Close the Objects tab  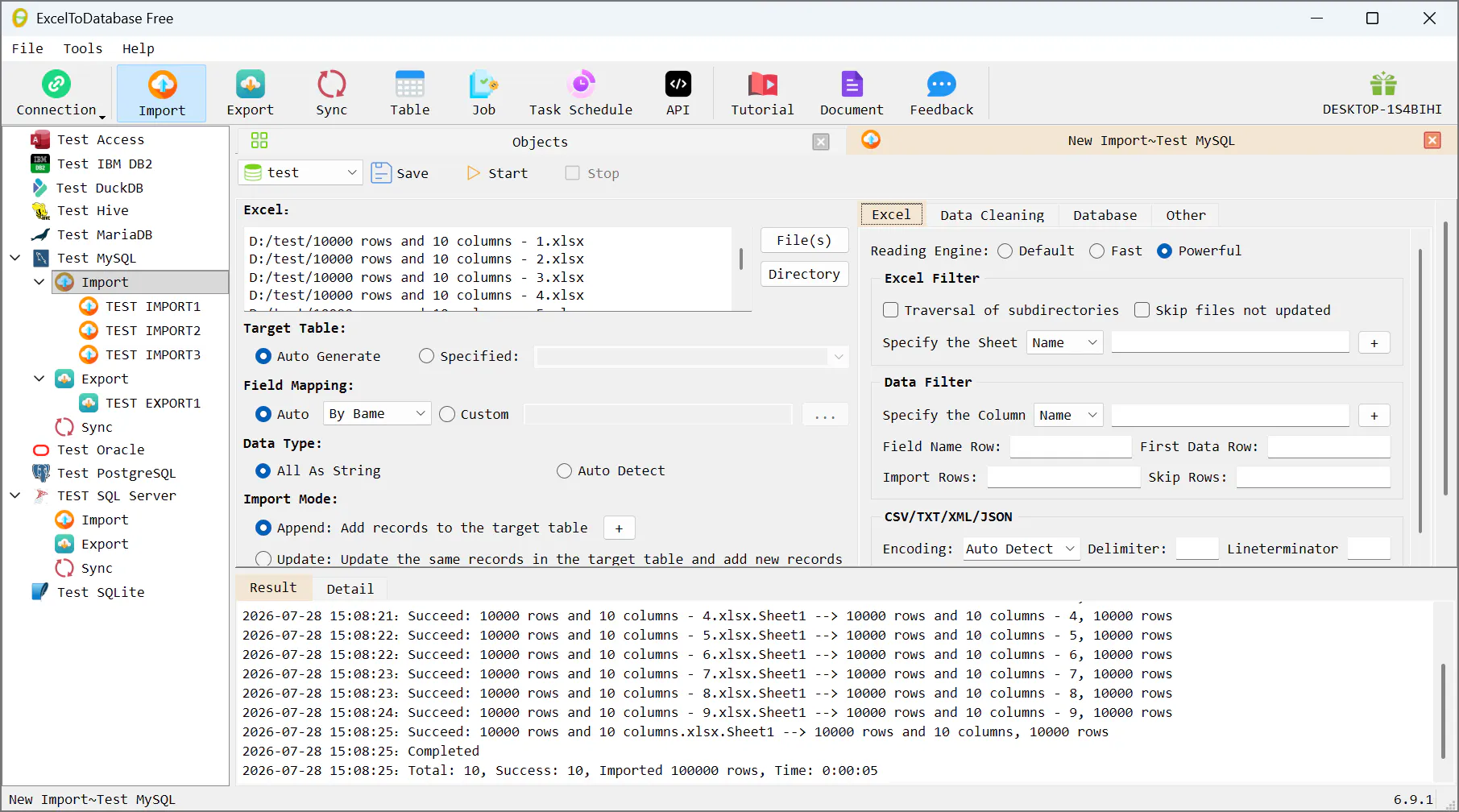coord(821,142)
